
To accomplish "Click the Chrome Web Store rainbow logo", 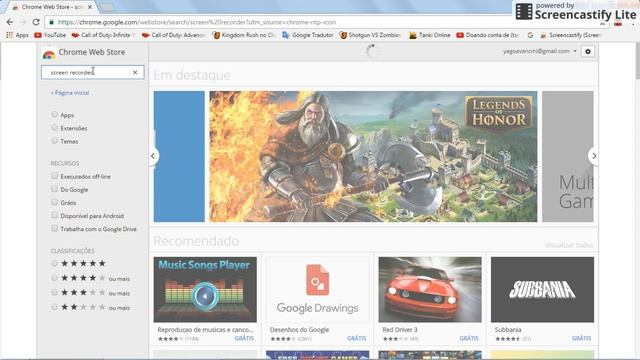I will [x=49, y=53].
